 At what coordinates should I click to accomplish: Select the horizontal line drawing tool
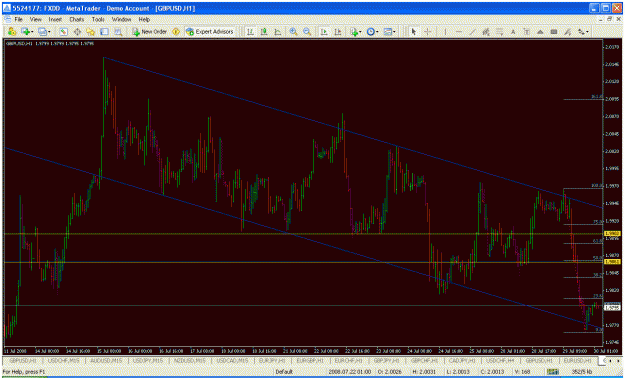pyautogui.click(x=459, y=32)
